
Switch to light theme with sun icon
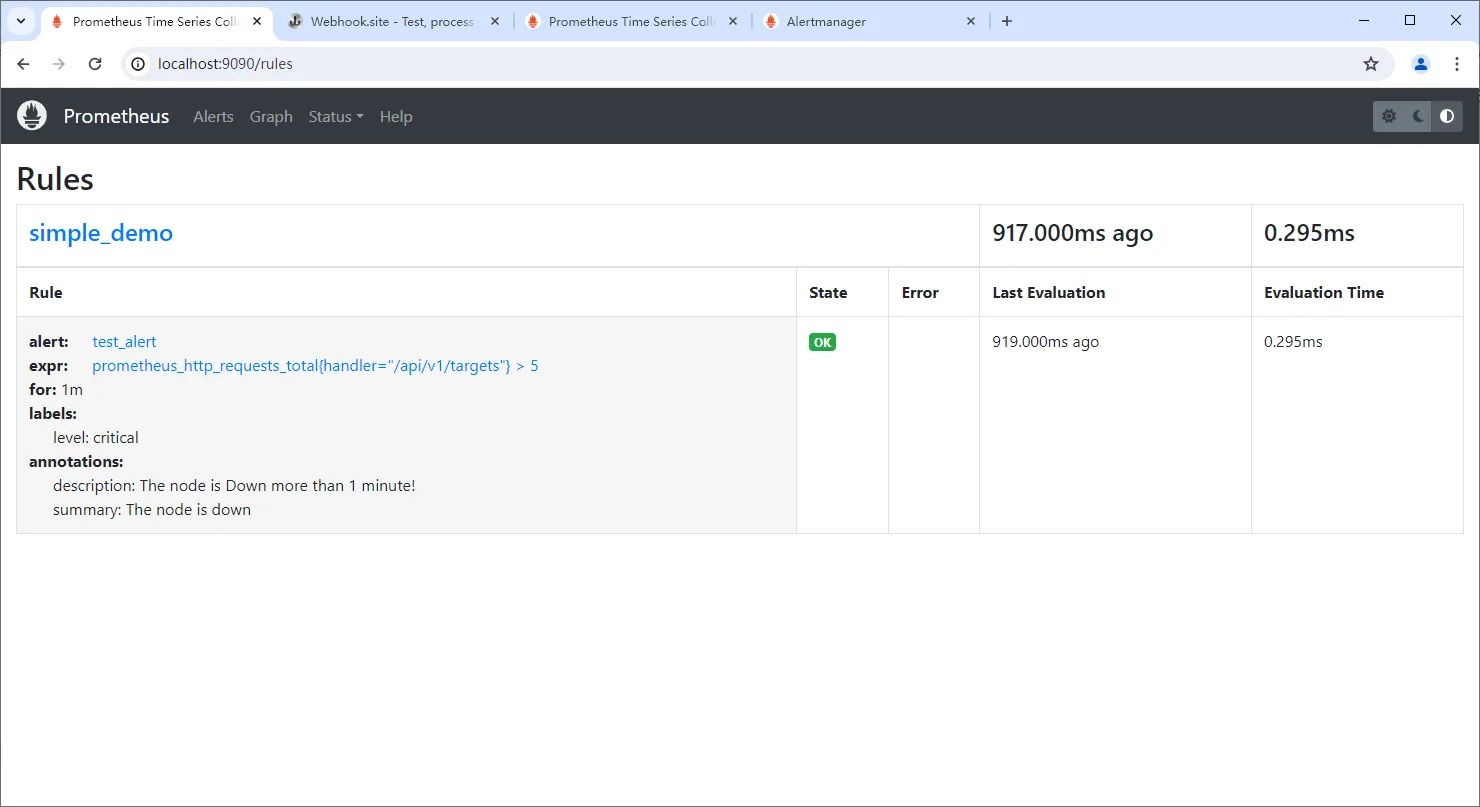pos(1389,116)
